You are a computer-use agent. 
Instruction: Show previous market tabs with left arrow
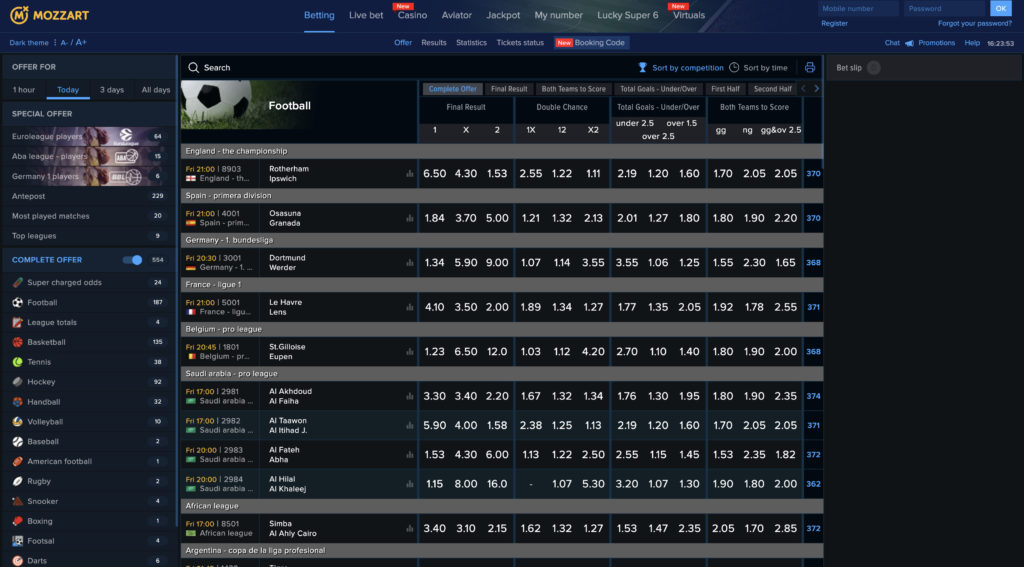point(803,89)
